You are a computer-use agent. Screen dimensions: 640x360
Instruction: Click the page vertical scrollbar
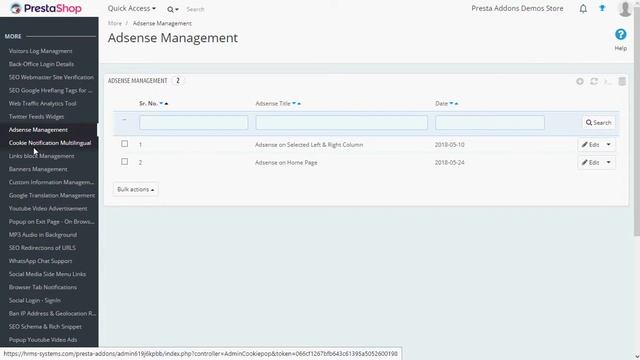(x=637, y=122)
